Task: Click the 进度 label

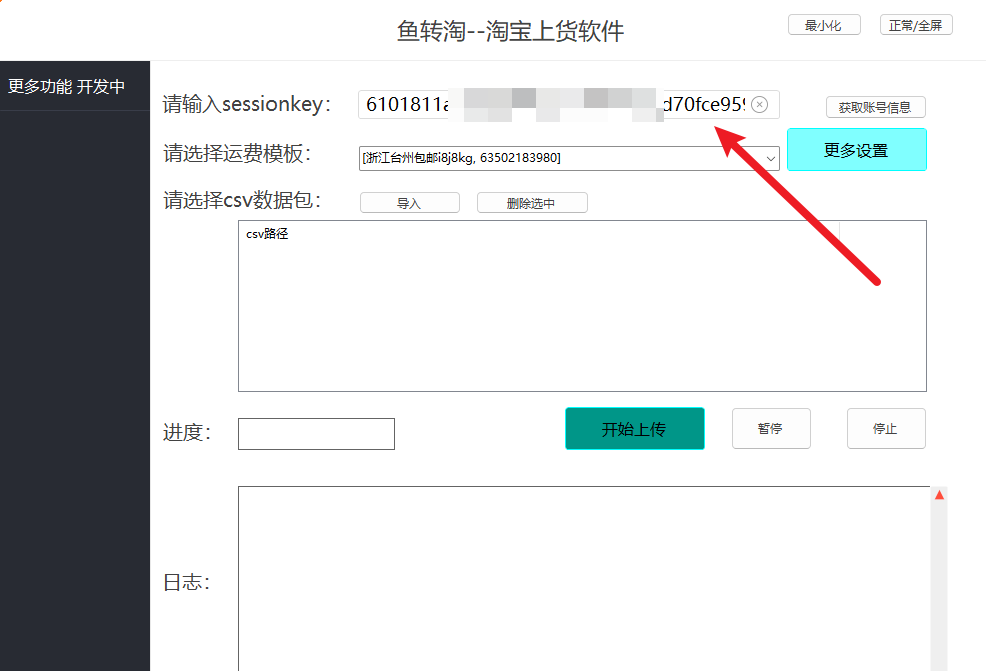Action: coord(187,433)
